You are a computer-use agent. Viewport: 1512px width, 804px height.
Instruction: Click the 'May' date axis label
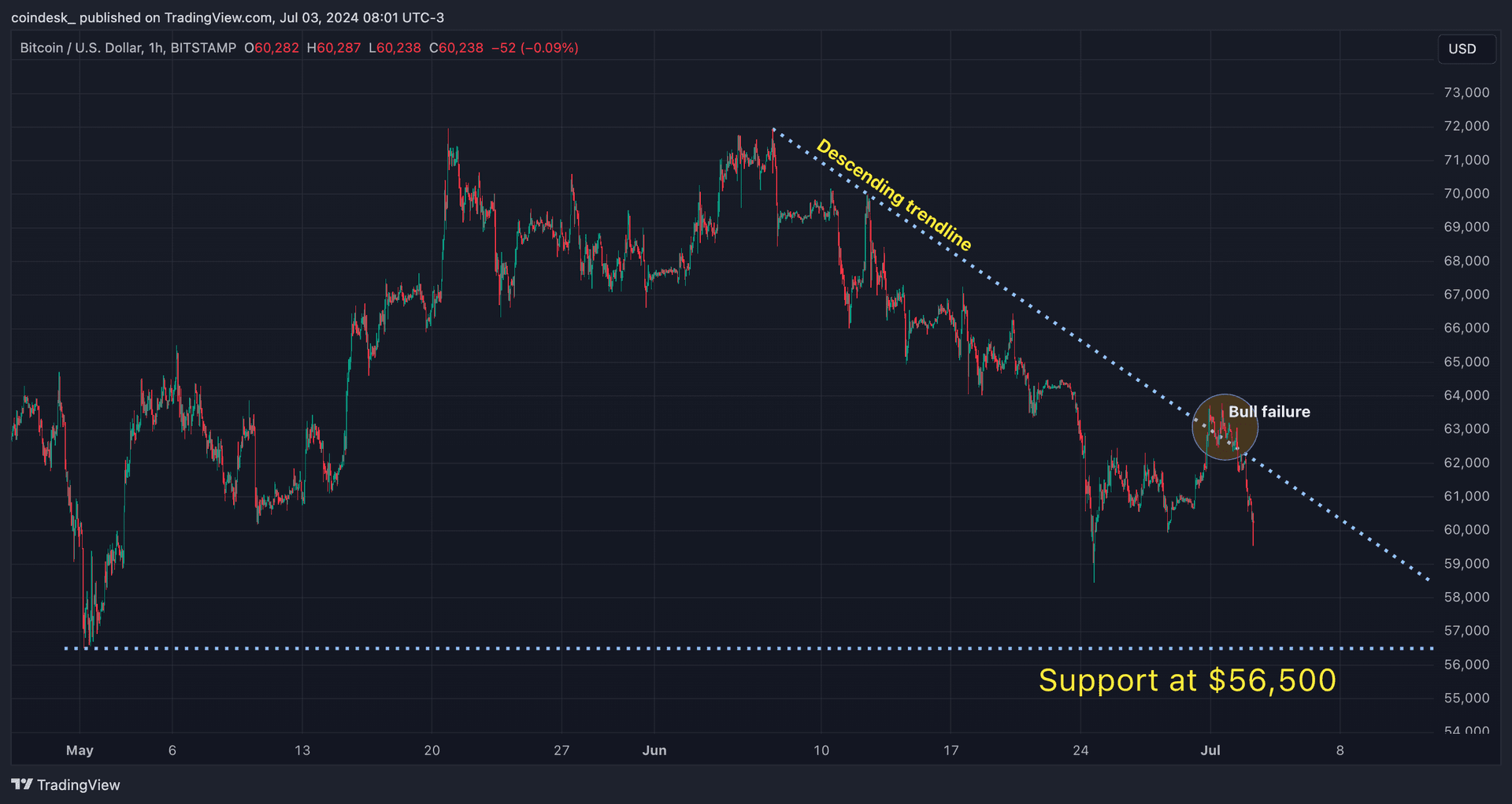tap(80, 750)
